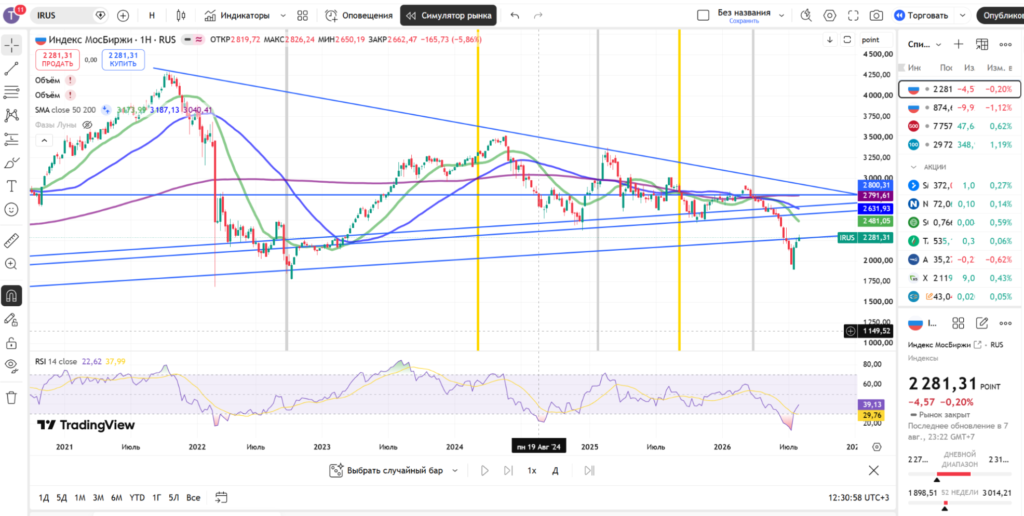The image size is (1024, 516).
Task: Toggle stay-in-drawing-mode pencil lock
Action: 12,319
